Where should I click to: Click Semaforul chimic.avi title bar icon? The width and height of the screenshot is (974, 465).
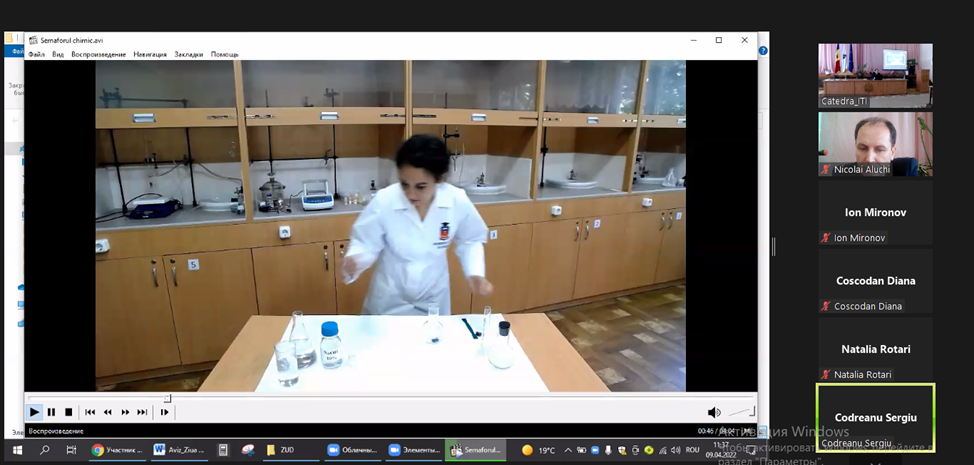[33, 40]
